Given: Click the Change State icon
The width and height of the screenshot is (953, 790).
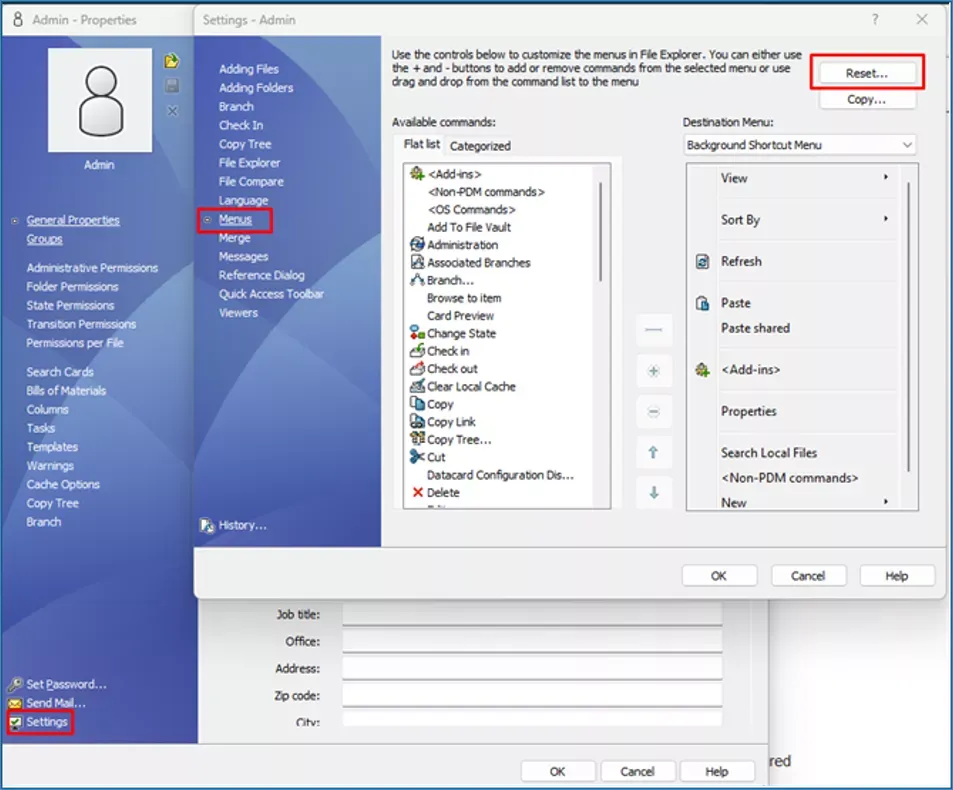Looking at the screenshot, I should coord(417,332).
